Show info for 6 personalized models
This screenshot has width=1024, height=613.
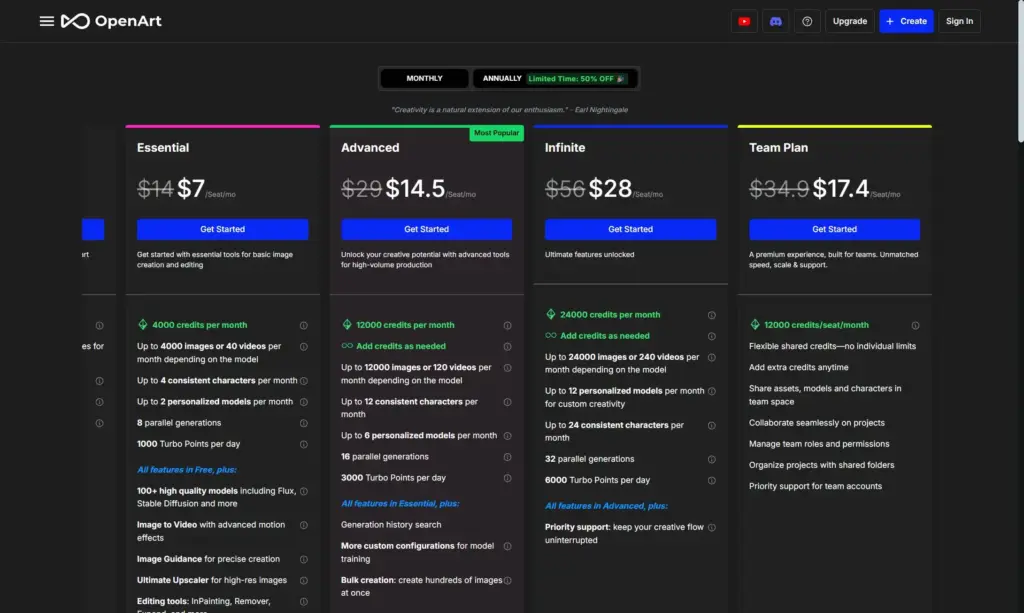pyautogui.click(x=507, y=436)
